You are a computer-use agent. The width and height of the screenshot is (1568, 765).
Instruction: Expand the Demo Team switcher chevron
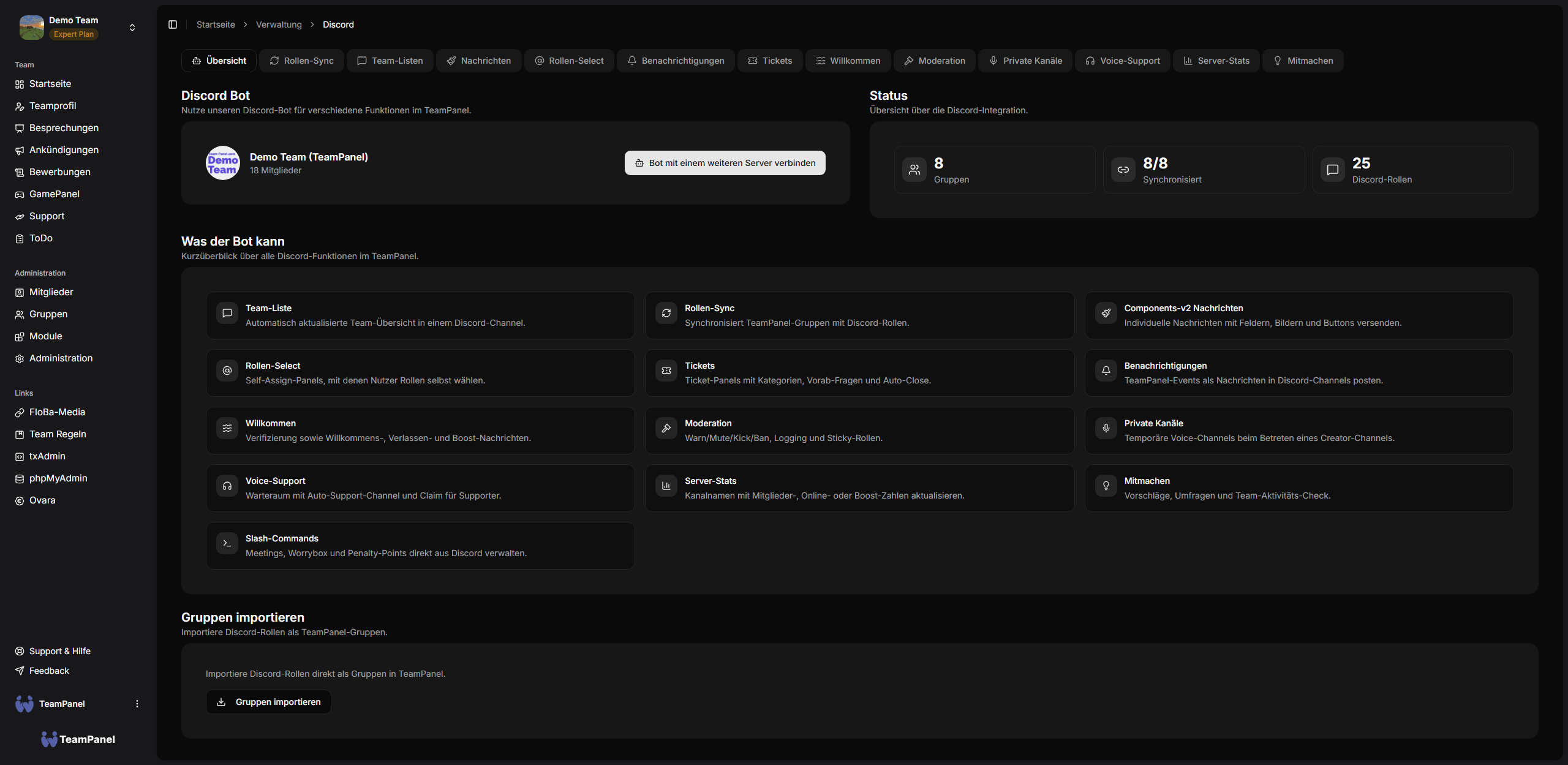[132, 28]
